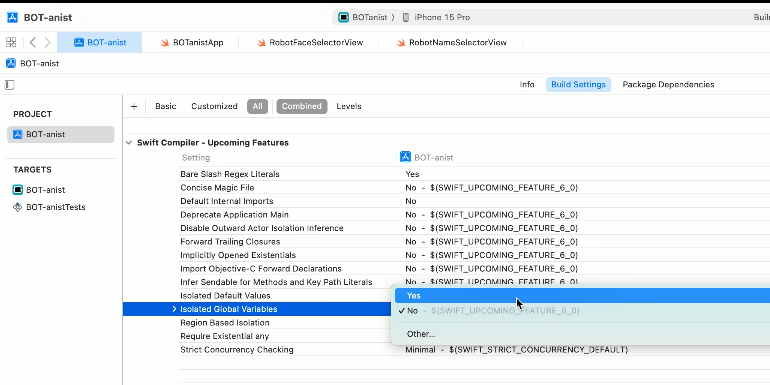Toggle the project and targets sidebar icon

[9, 84]
